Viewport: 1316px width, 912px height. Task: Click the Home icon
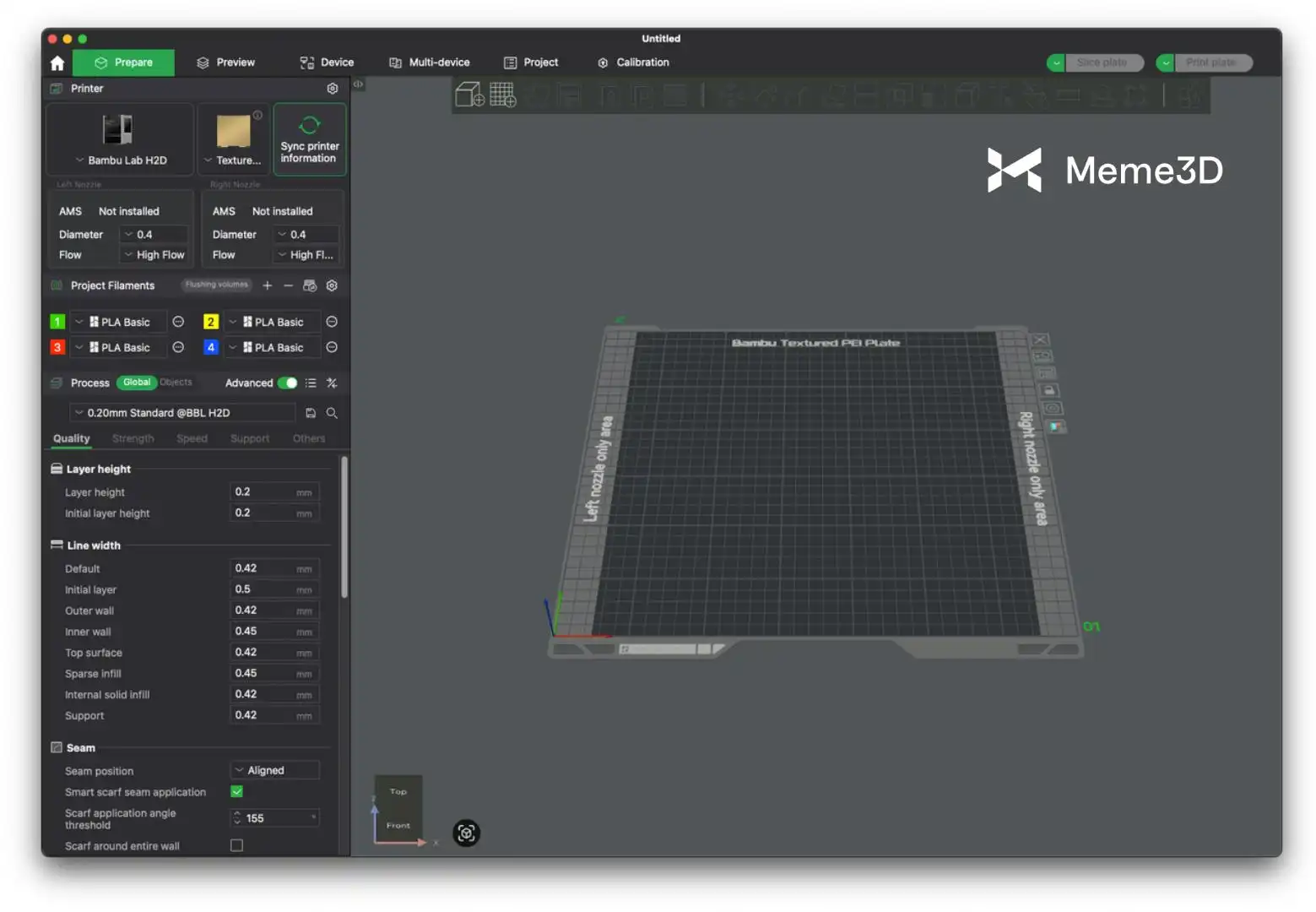click(x=57, y=62)
